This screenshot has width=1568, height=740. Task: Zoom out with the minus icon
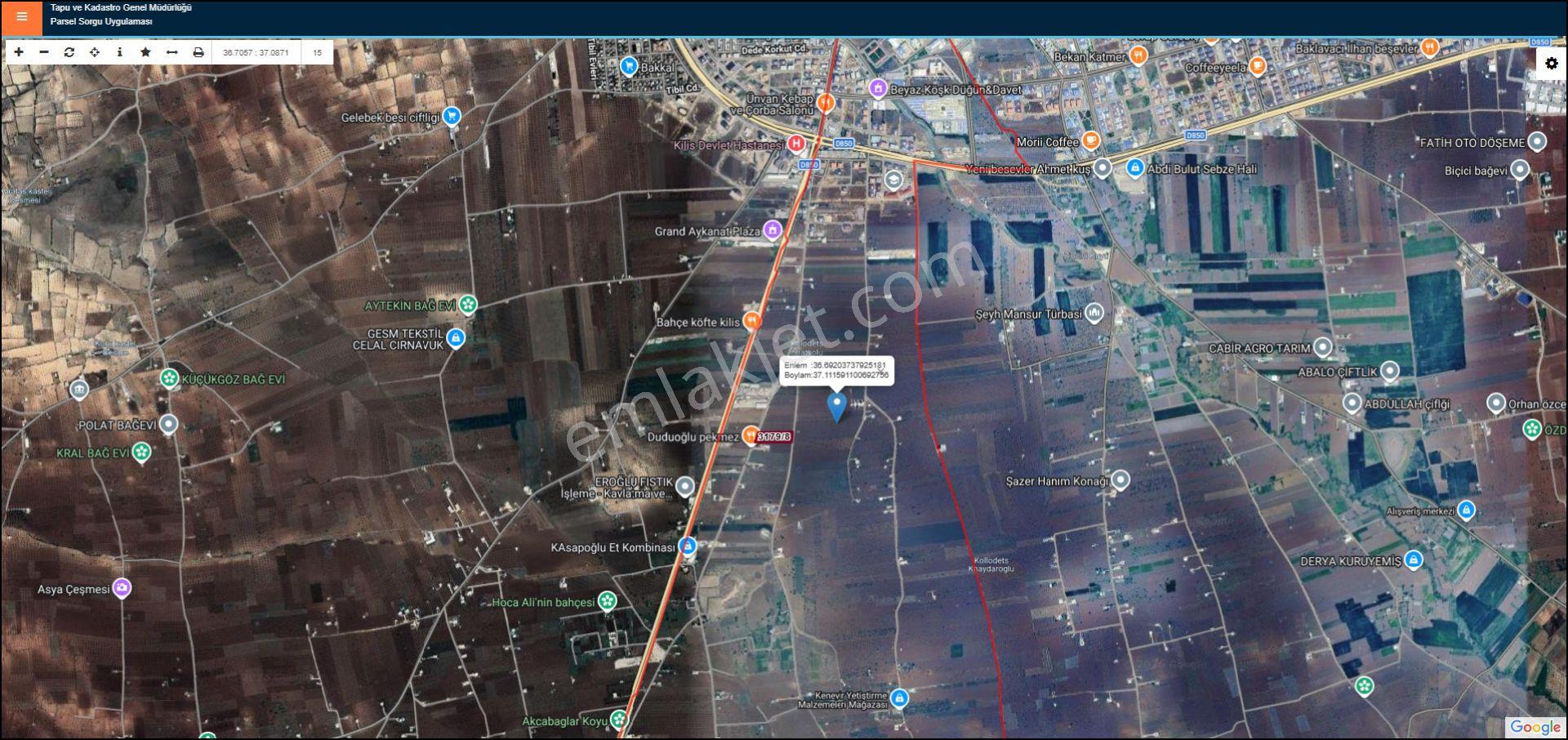tap(44, 52)
